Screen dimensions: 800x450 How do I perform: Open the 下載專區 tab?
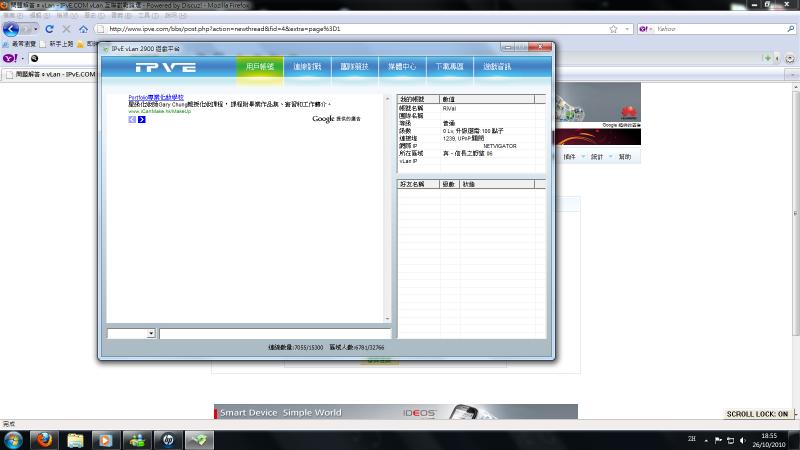pos(450,67)
